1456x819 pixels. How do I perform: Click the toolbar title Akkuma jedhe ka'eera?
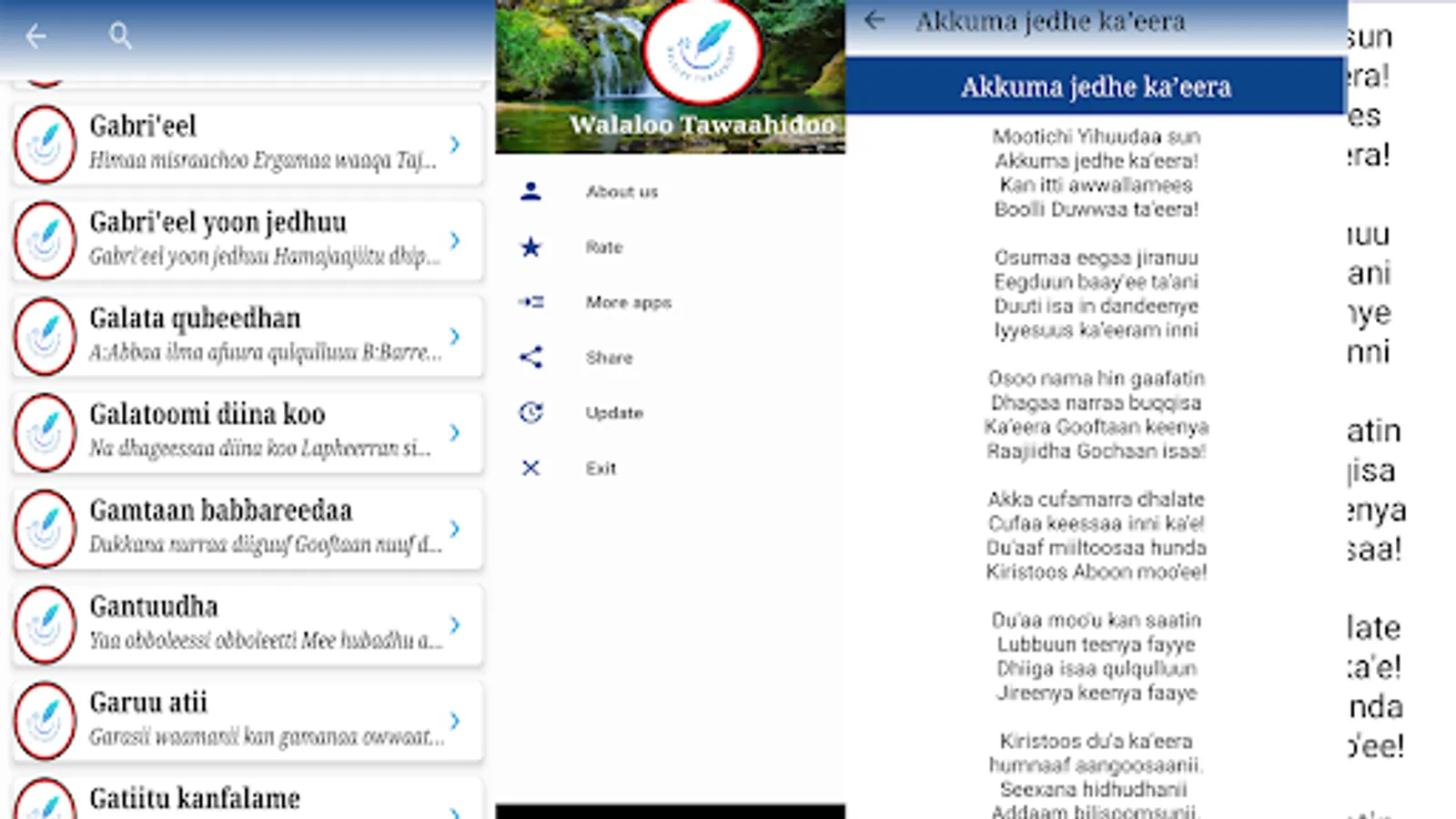pyautogui.click(x=1050, y=21)
